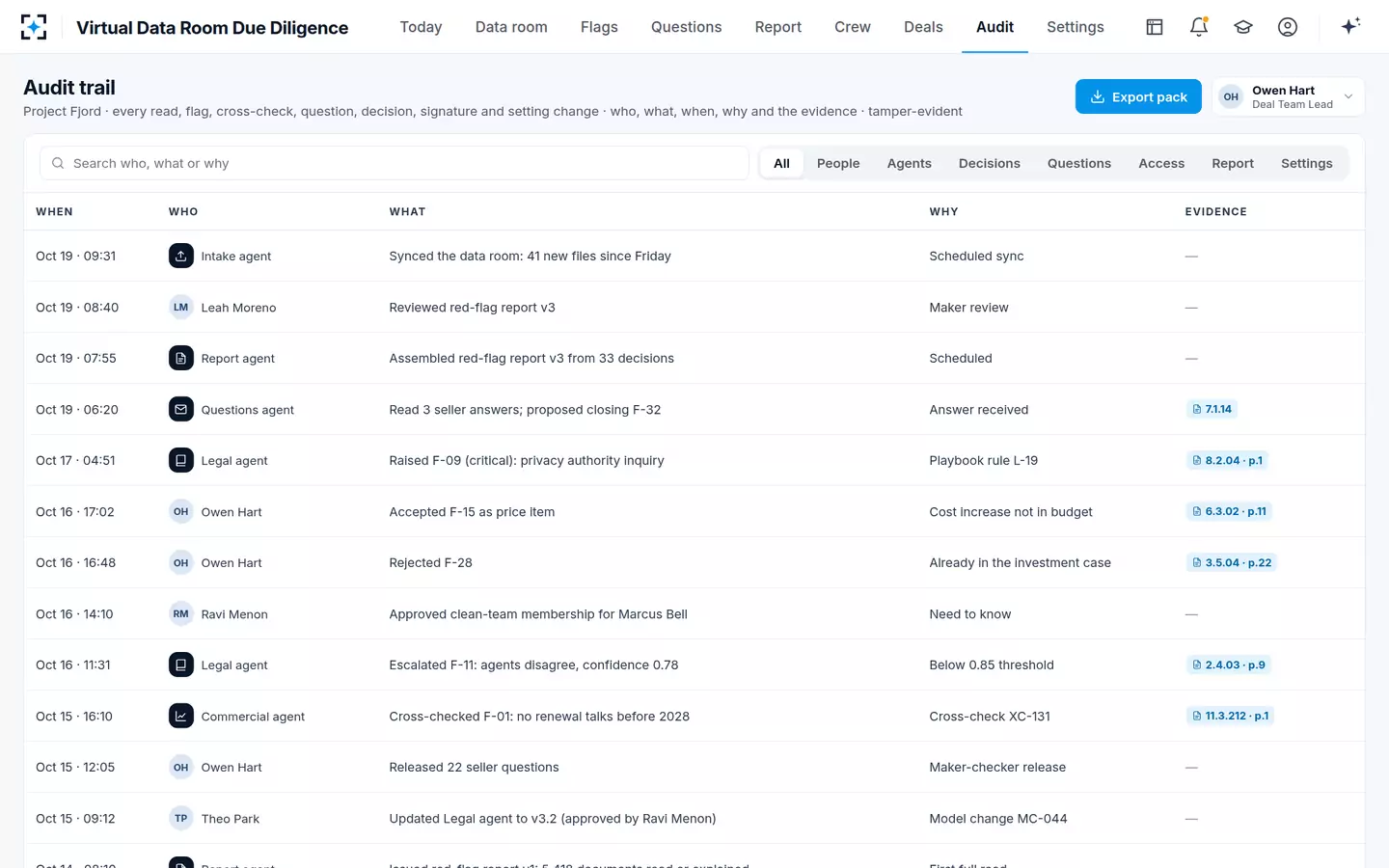Filter audit trail by Decisions
Viewport: 1389px width, 868px height.
[x=990, y=163]
